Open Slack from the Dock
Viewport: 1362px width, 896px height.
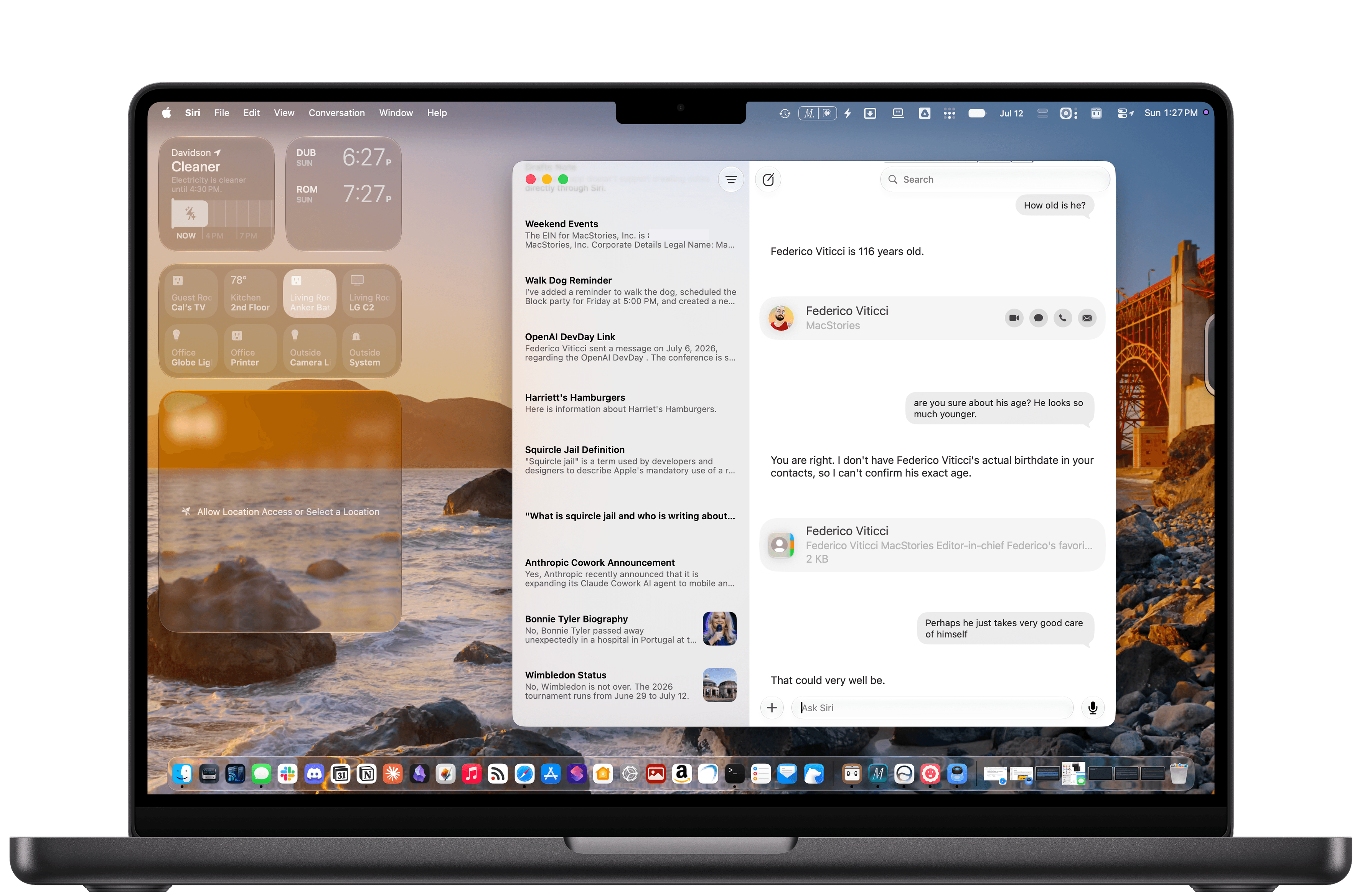[x=287, y=774]
